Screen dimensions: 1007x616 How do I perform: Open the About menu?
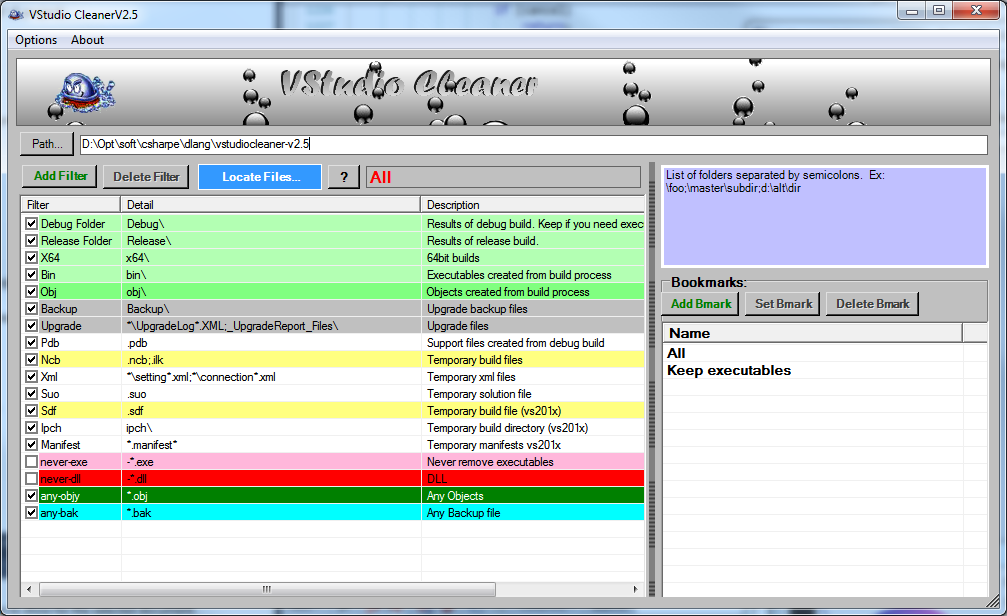tap(87, 40)
